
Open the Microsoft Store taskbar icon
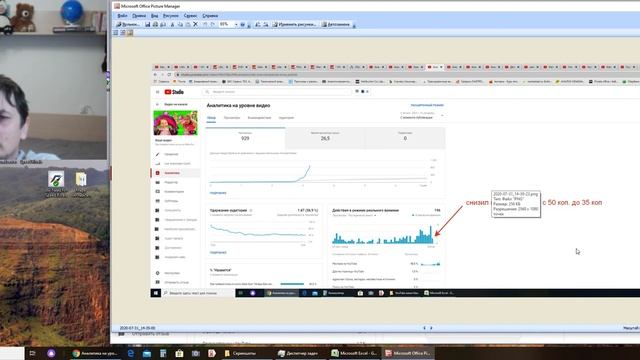coord(179,353)
